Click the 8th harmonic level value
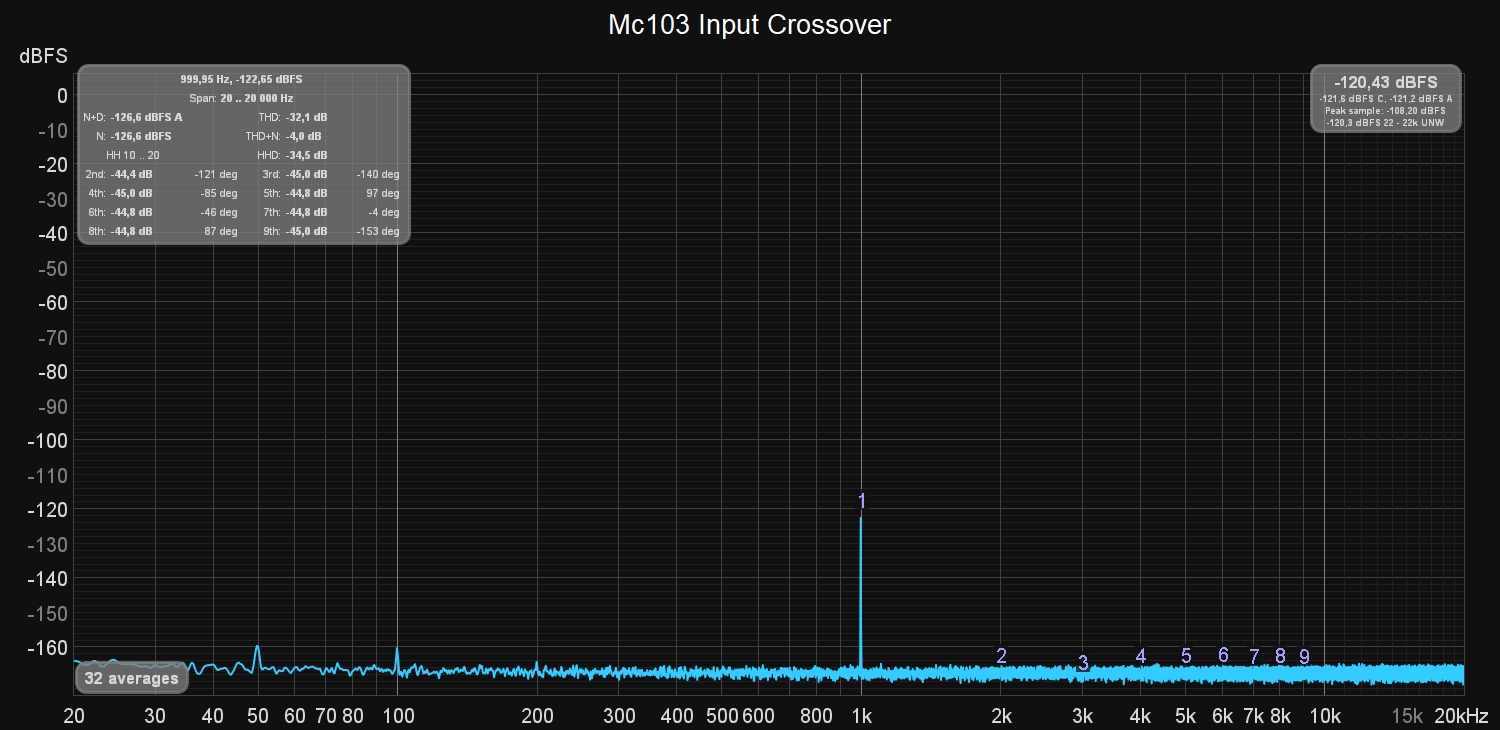 (132, 231)
